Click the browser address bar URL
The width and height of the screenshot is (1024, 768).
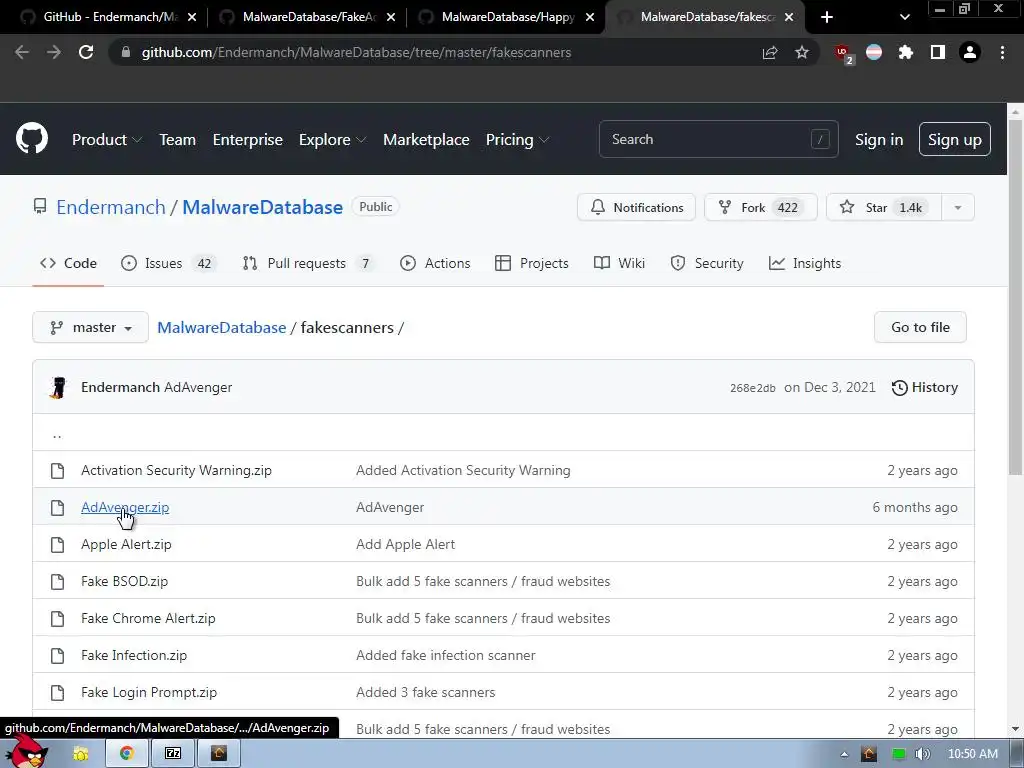coord(357,52)
